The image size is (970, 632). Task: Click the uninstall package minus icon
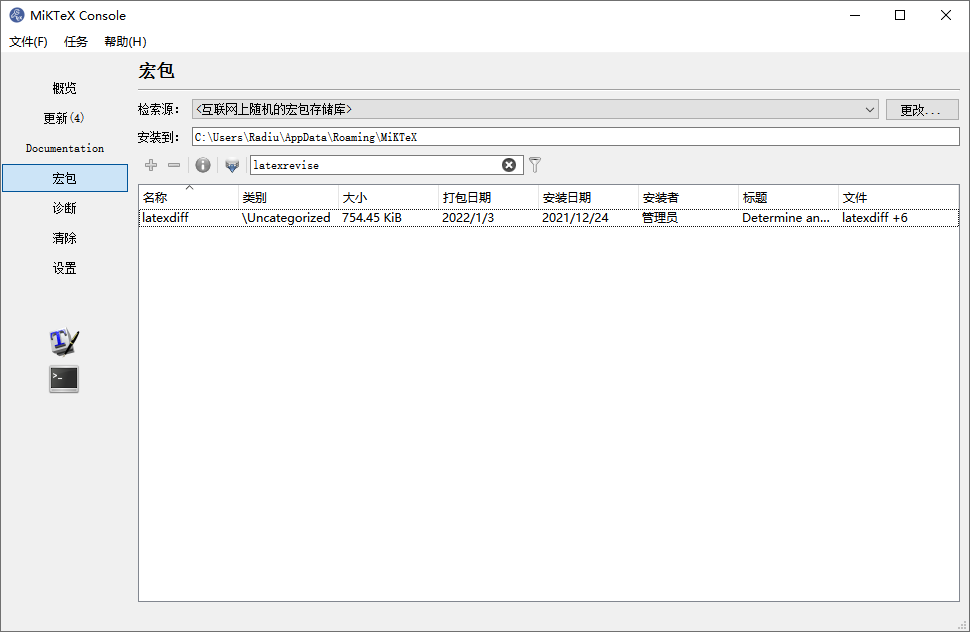tap(174, 165)
